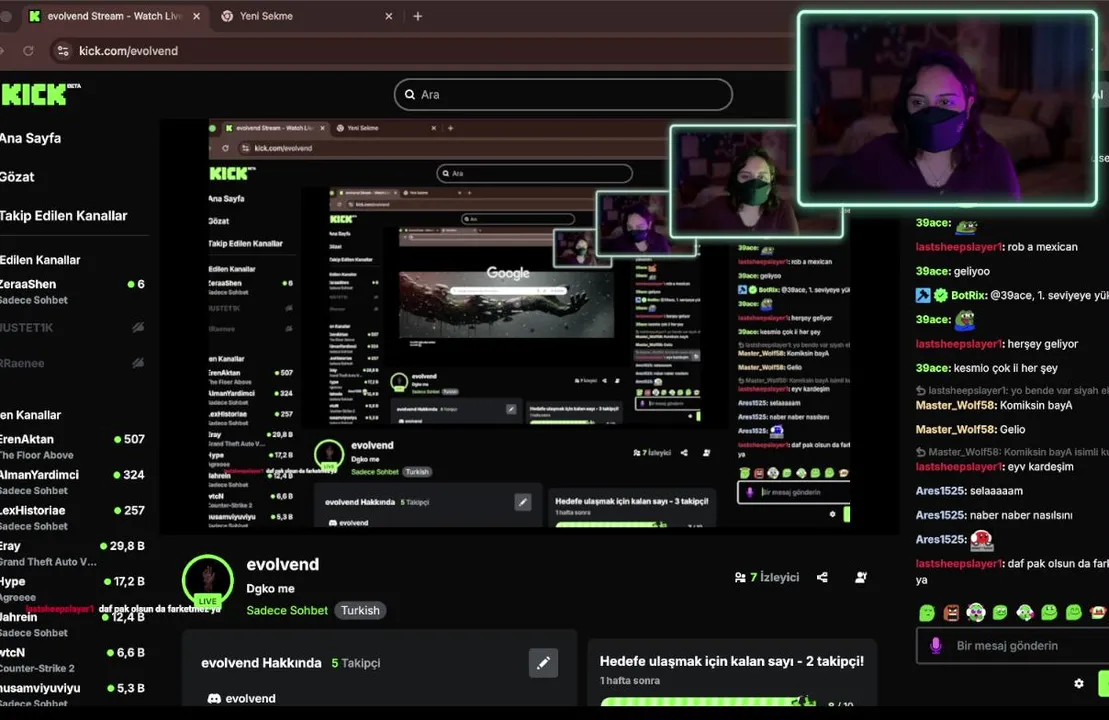Click BotRix moderator sword badge in chat

pos(923,295)
